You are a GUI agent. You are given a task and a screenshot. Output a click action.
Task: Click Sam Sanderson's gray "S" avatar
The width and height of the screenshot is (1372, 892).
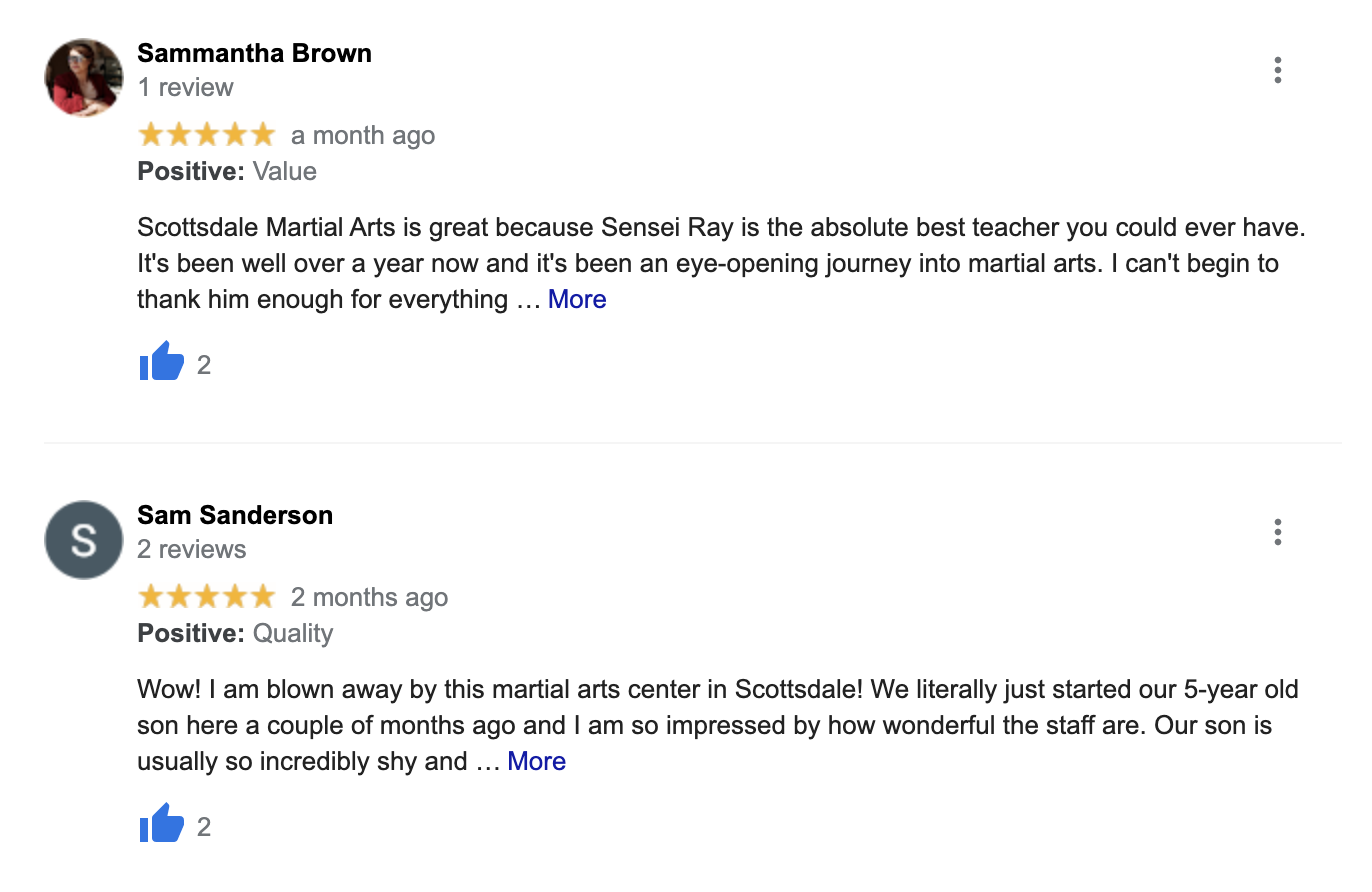click(x=84, y=540)
